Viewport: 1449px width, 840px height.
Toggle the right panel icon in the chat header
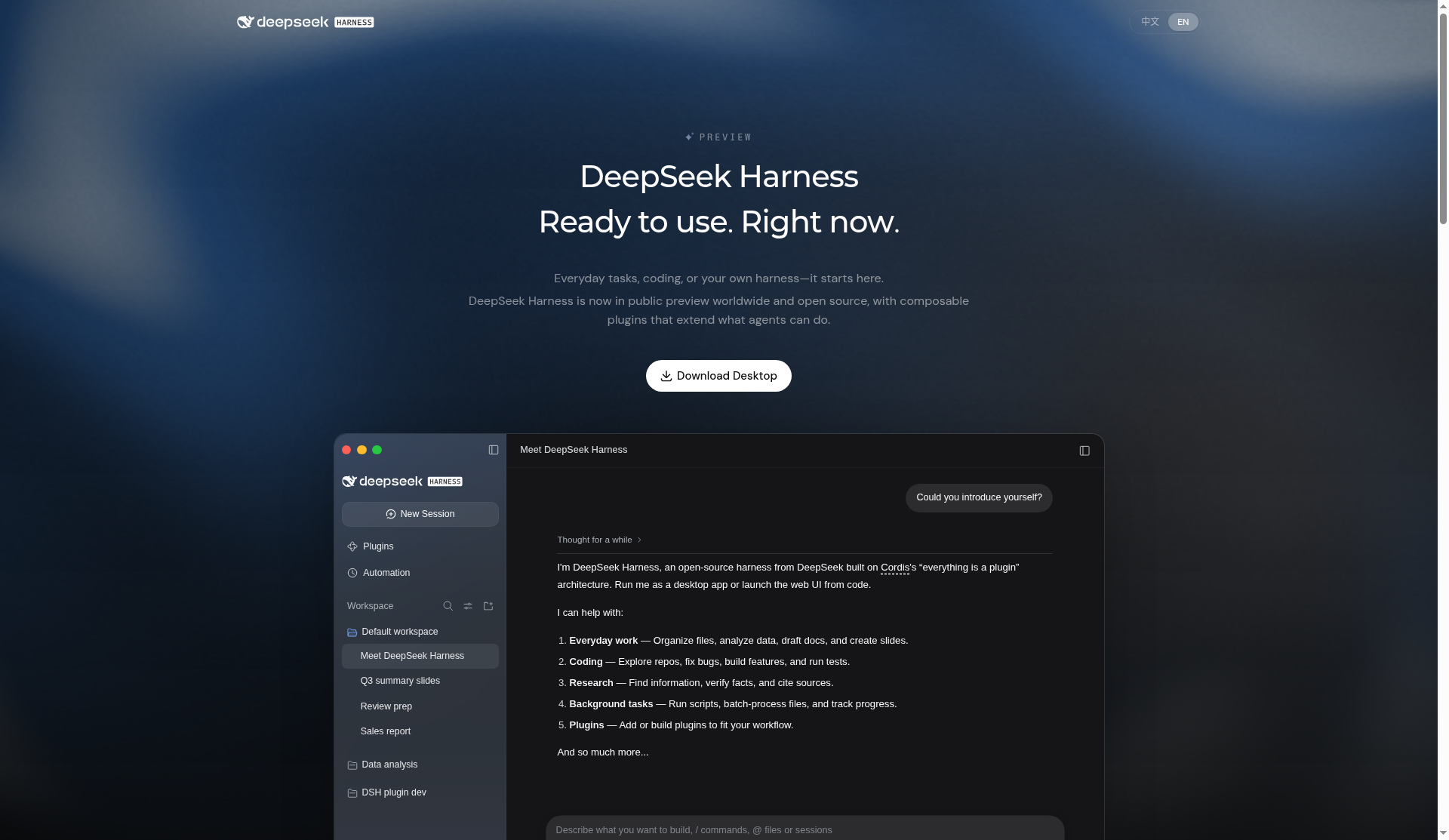[1084, 451]
